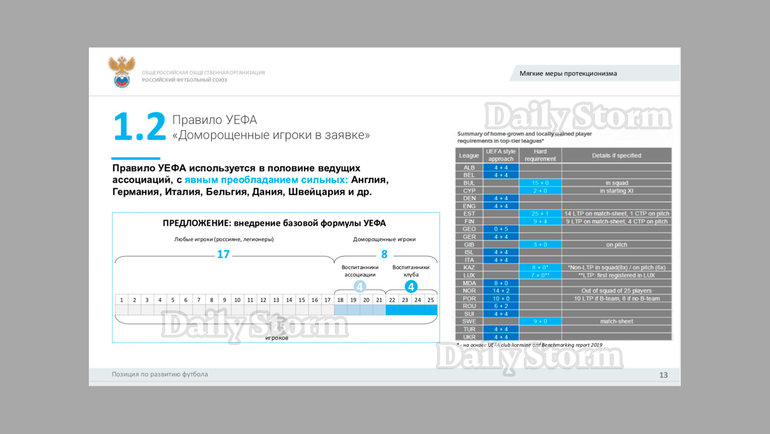
Task: Click the Daily Storm watermark at top right
Action: (578, 117)
